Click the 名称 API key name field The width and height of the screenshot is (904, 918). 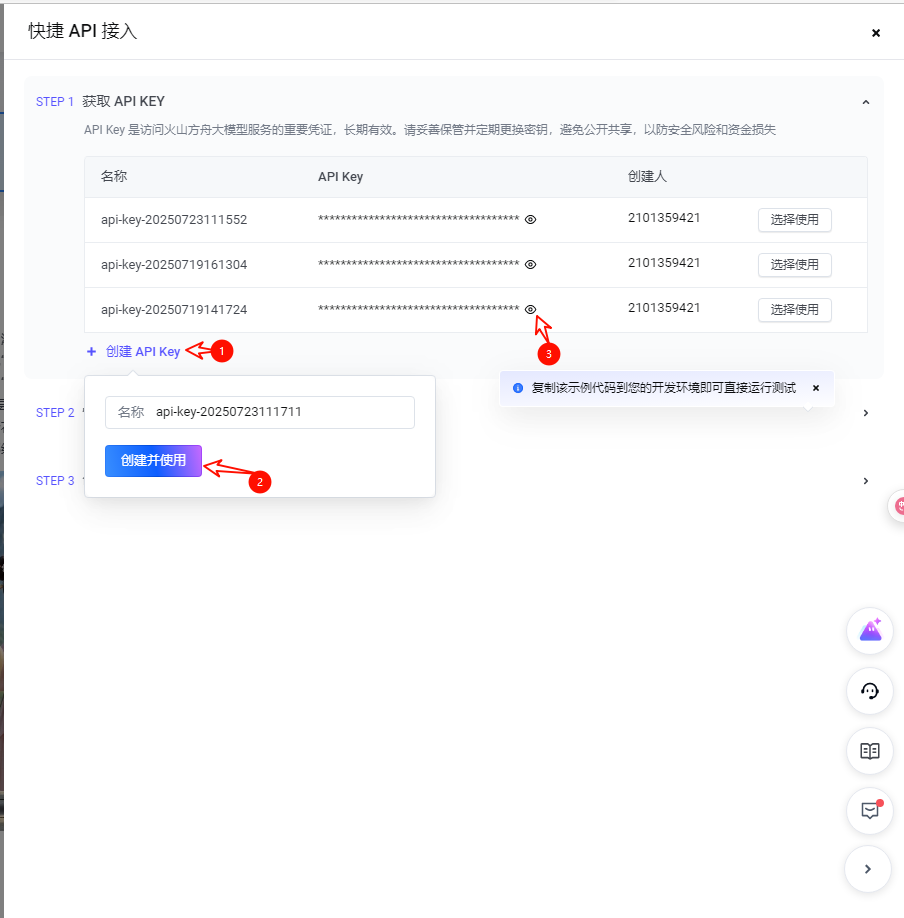(x=280, y=412)
